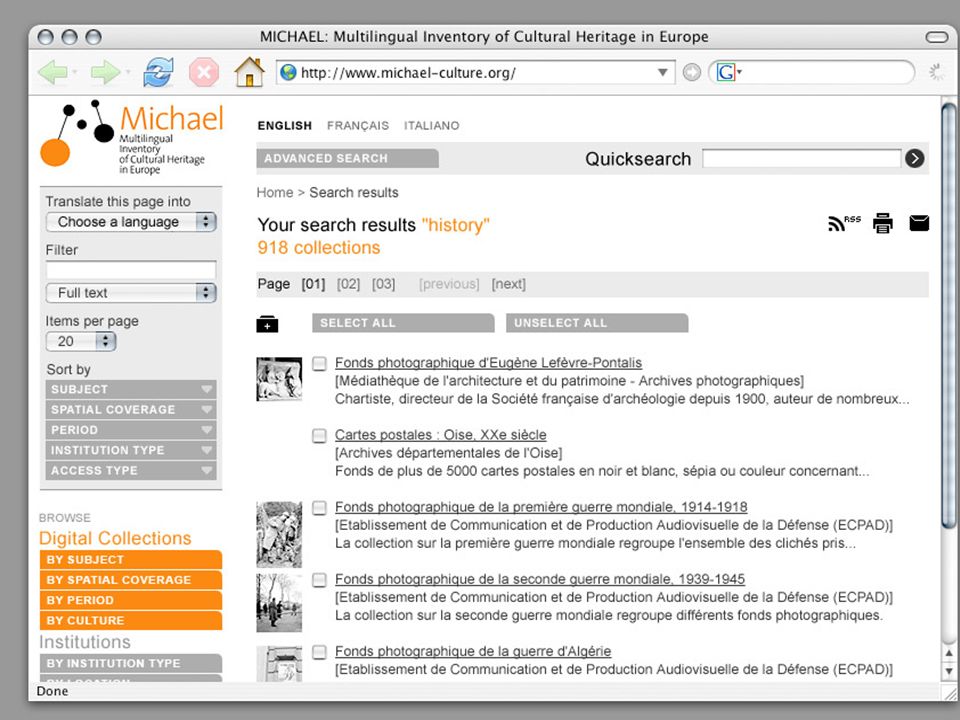Click the Home breadcrumb link

(x=275, y=193)
